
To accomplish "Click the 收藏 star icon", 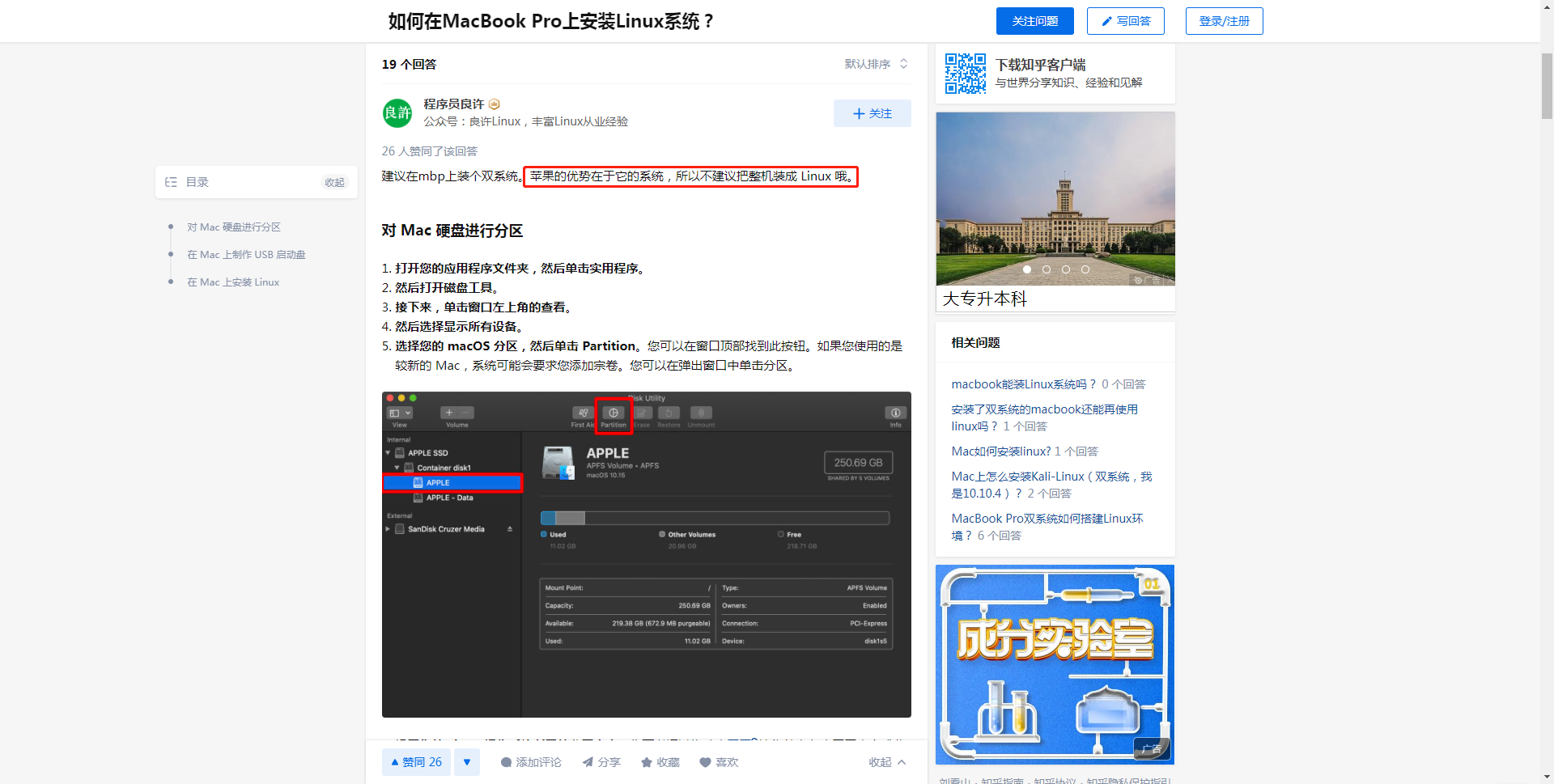I will point(647,762).
